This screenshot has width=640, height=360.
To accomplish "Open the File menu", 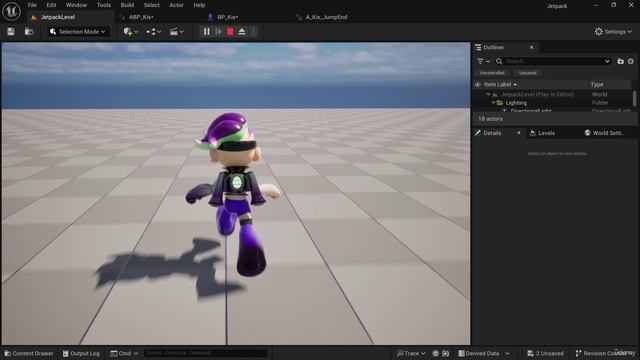I will (x=32, y=5).
